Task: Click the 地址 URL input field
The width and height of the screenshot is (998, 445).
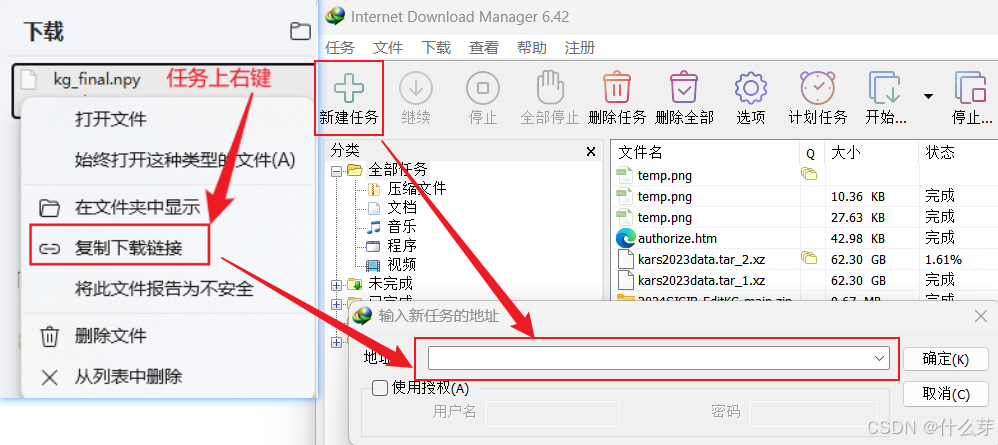Action: [x=658, y=358]
